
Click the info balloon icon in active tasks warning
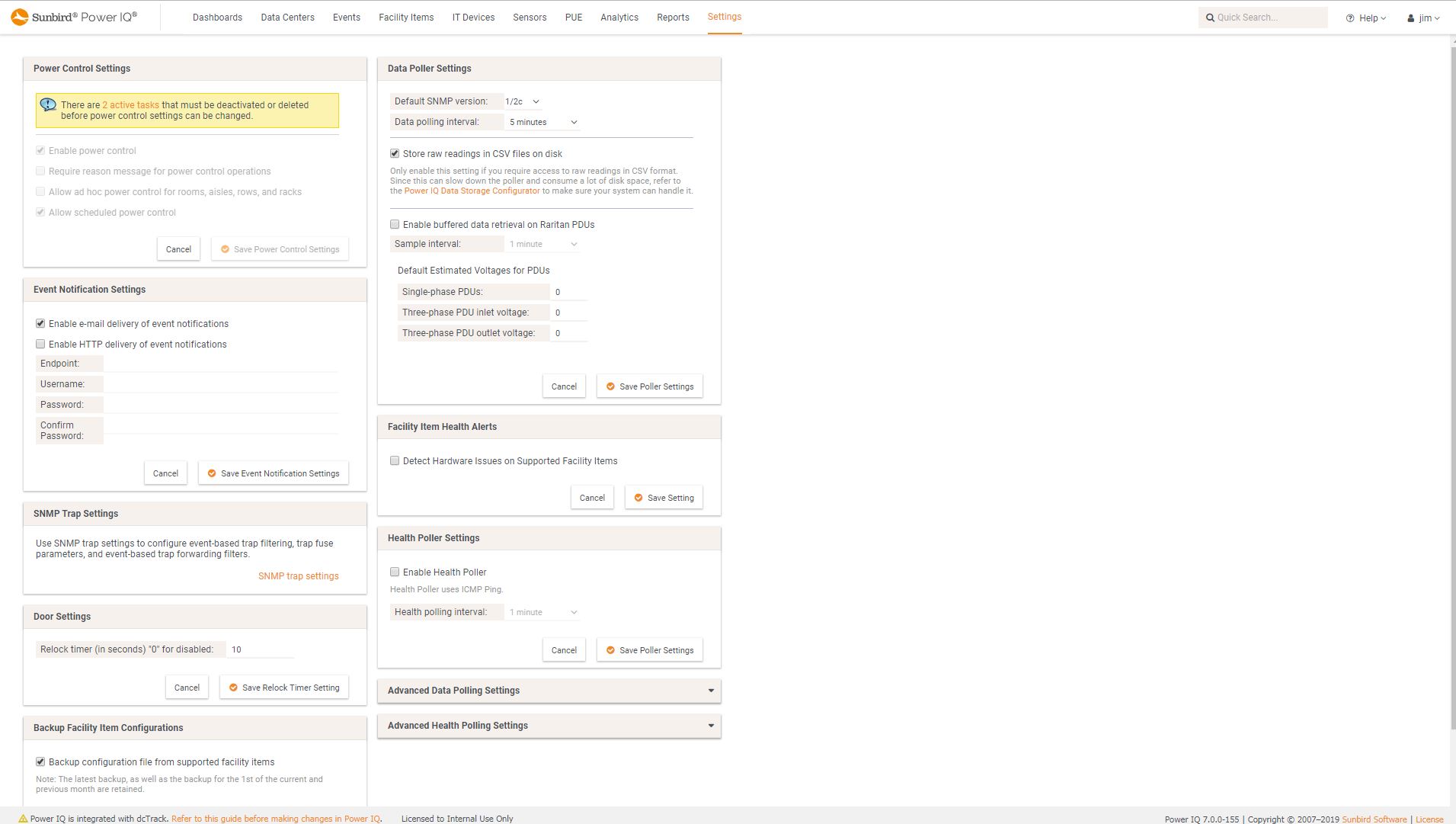[49, 104]
